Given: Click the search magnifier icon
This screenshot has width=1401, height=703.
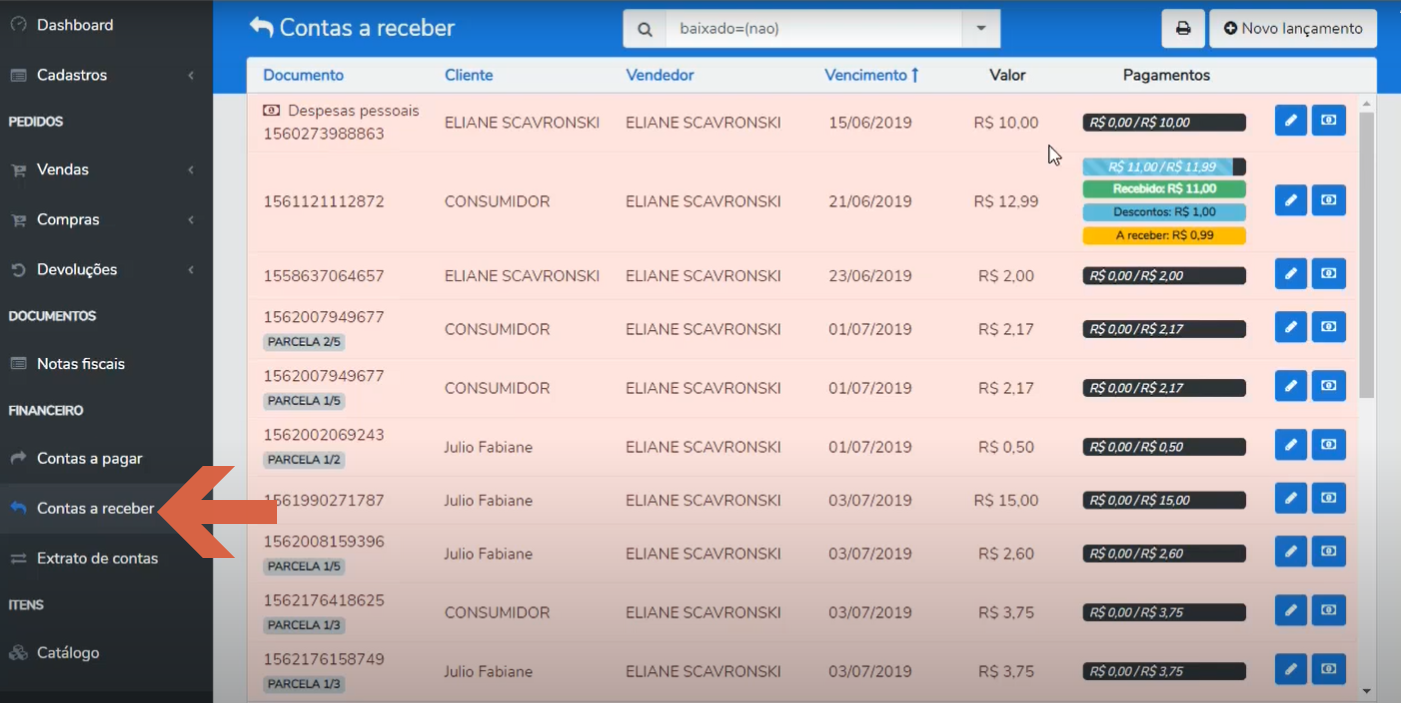Looking at the screenshot, I should [x=645, y=29].
